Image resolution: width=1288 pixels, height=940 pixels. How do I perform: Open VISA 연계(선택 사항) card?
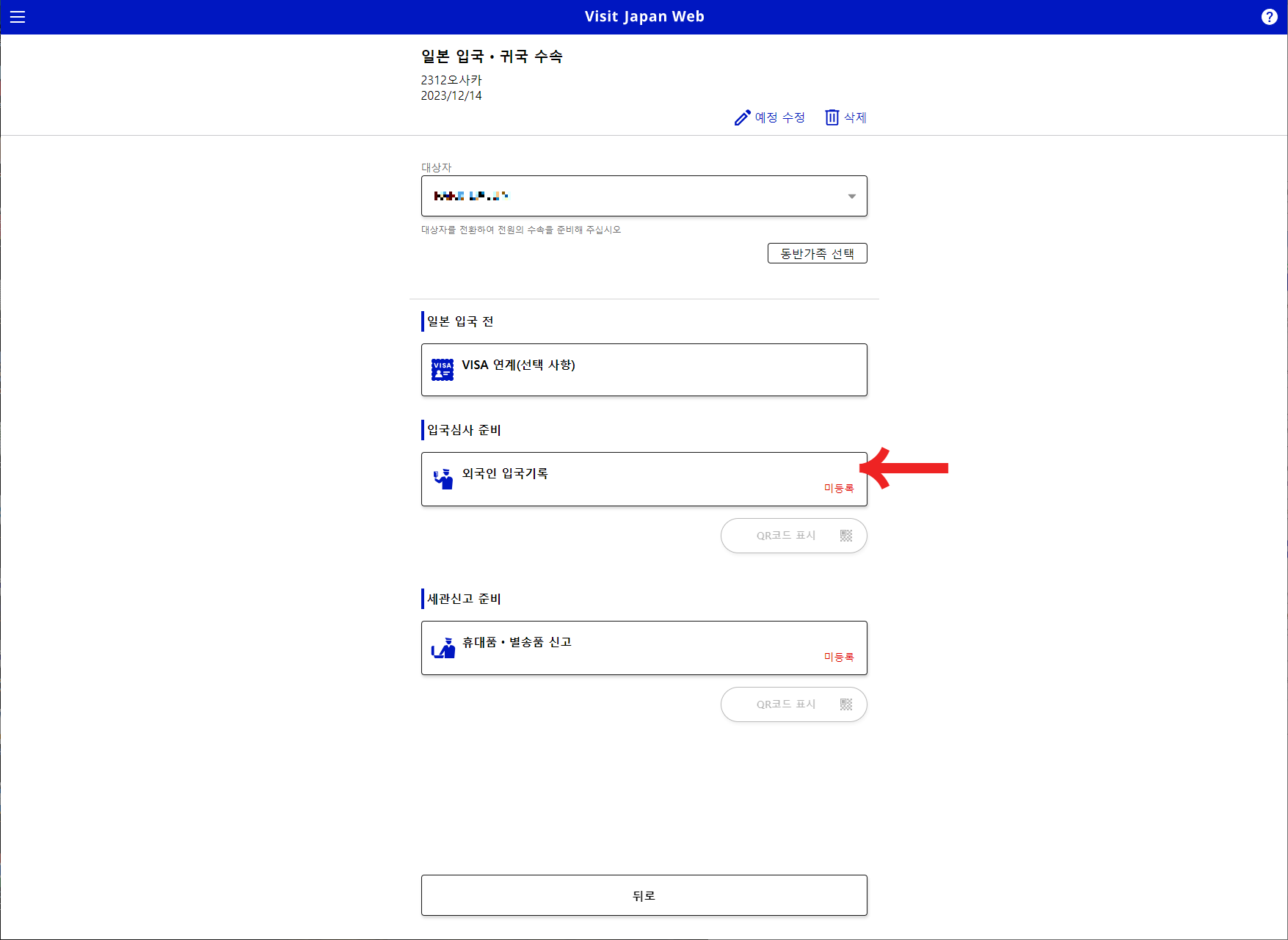(644, 370)
